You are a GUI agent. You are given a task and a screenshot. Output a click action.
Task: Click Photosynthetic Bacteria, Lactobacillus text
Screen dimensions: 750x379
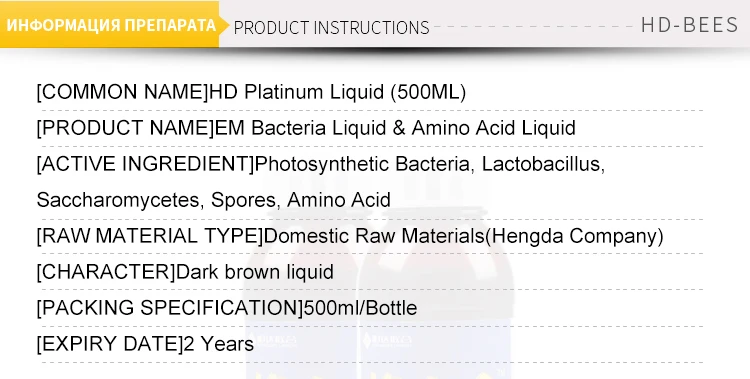430,164
